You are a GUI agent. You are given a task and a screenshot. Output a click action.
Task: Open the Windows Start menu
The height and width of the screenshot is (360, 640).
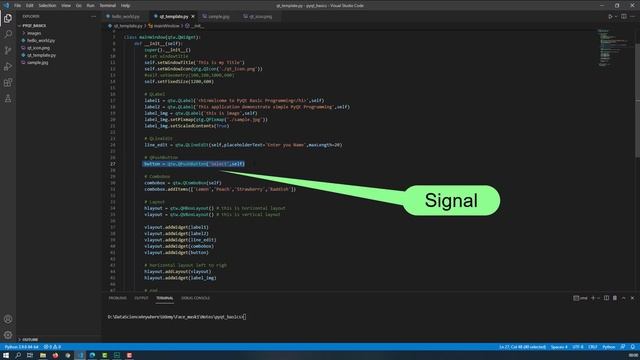(6, 356)
